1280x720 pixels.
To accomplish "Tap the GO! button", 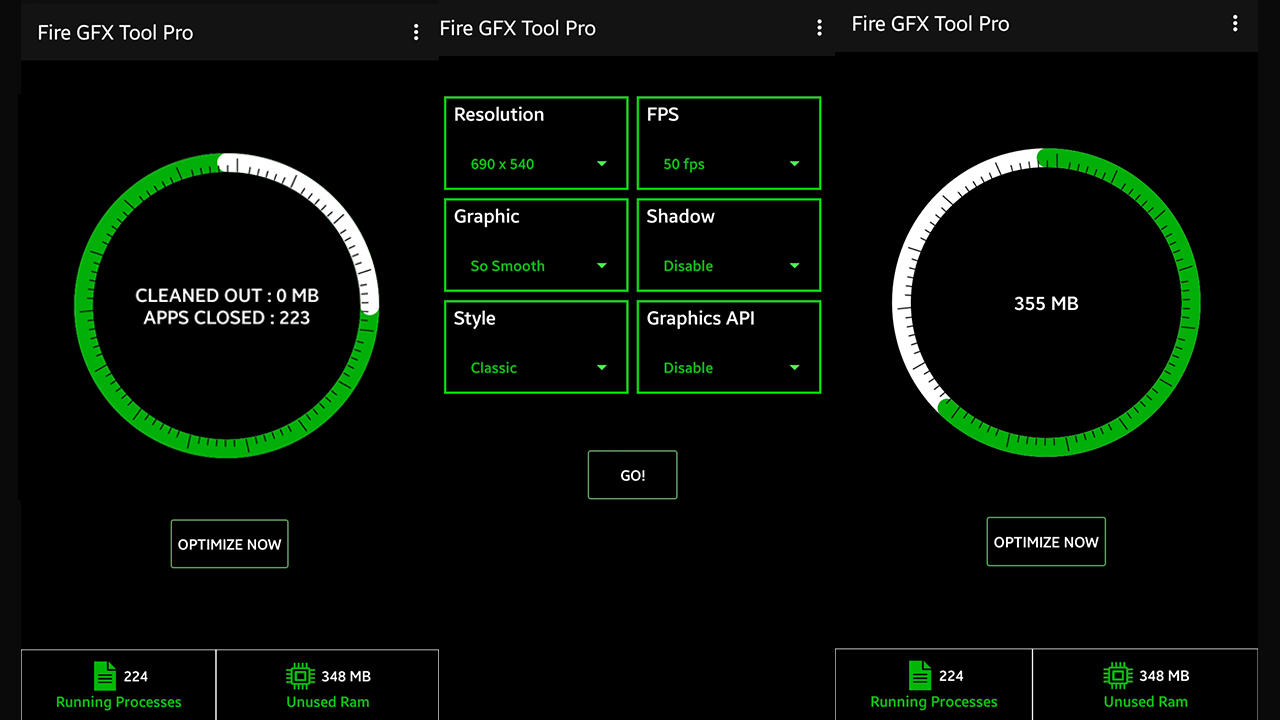I will [632, 475].
